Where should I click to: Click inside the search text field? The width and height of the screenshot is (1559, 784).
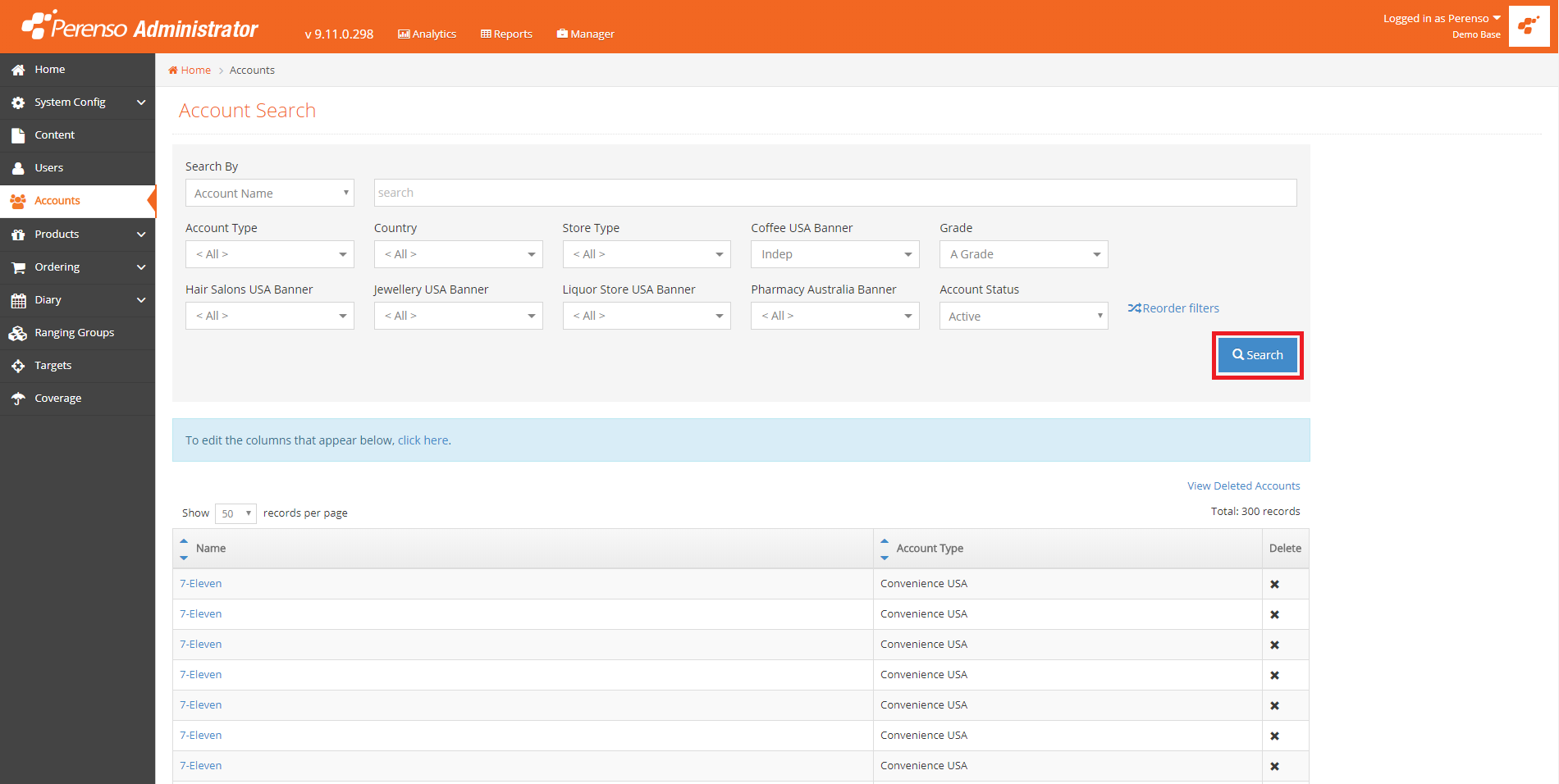tap(835, 193)
